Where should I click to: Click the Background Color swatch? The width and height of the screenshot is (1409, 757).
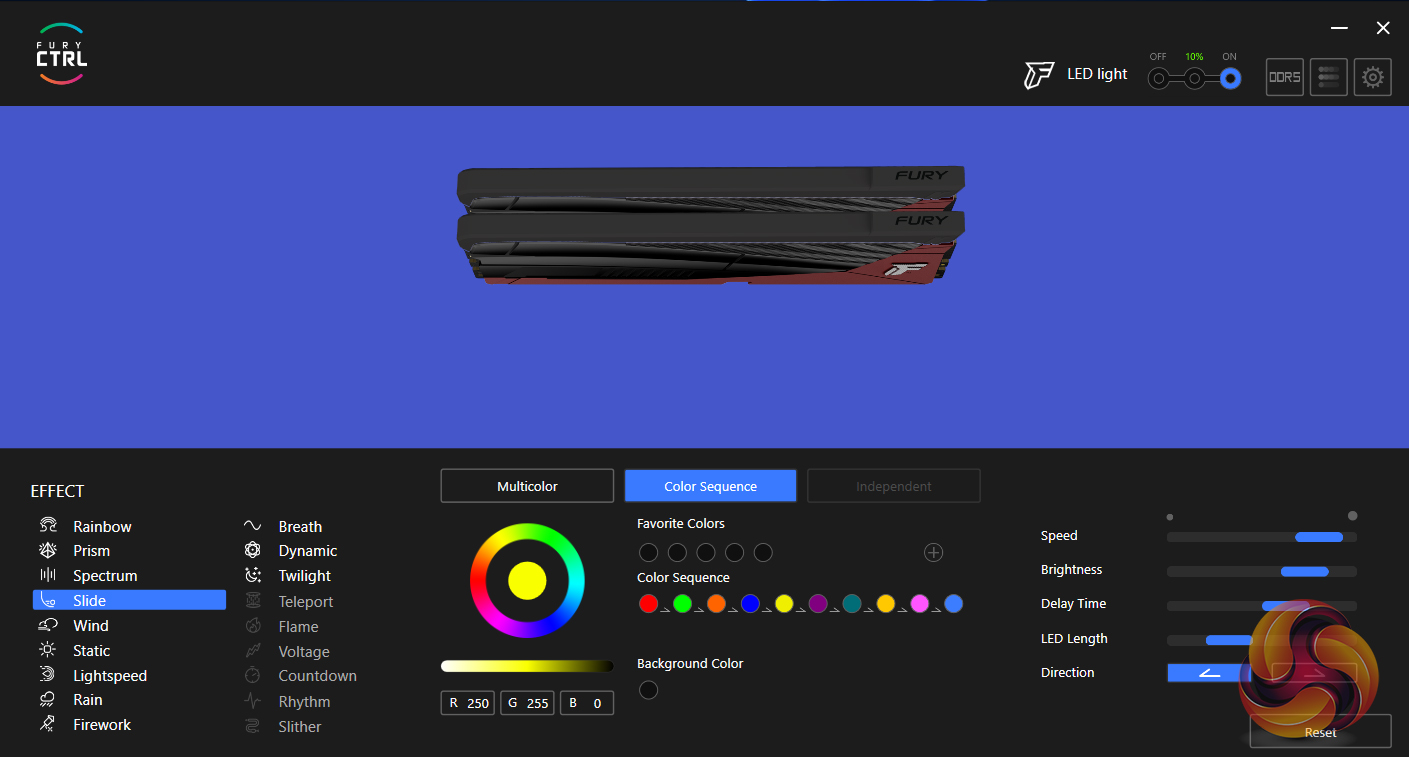click(x=648, y=690)
